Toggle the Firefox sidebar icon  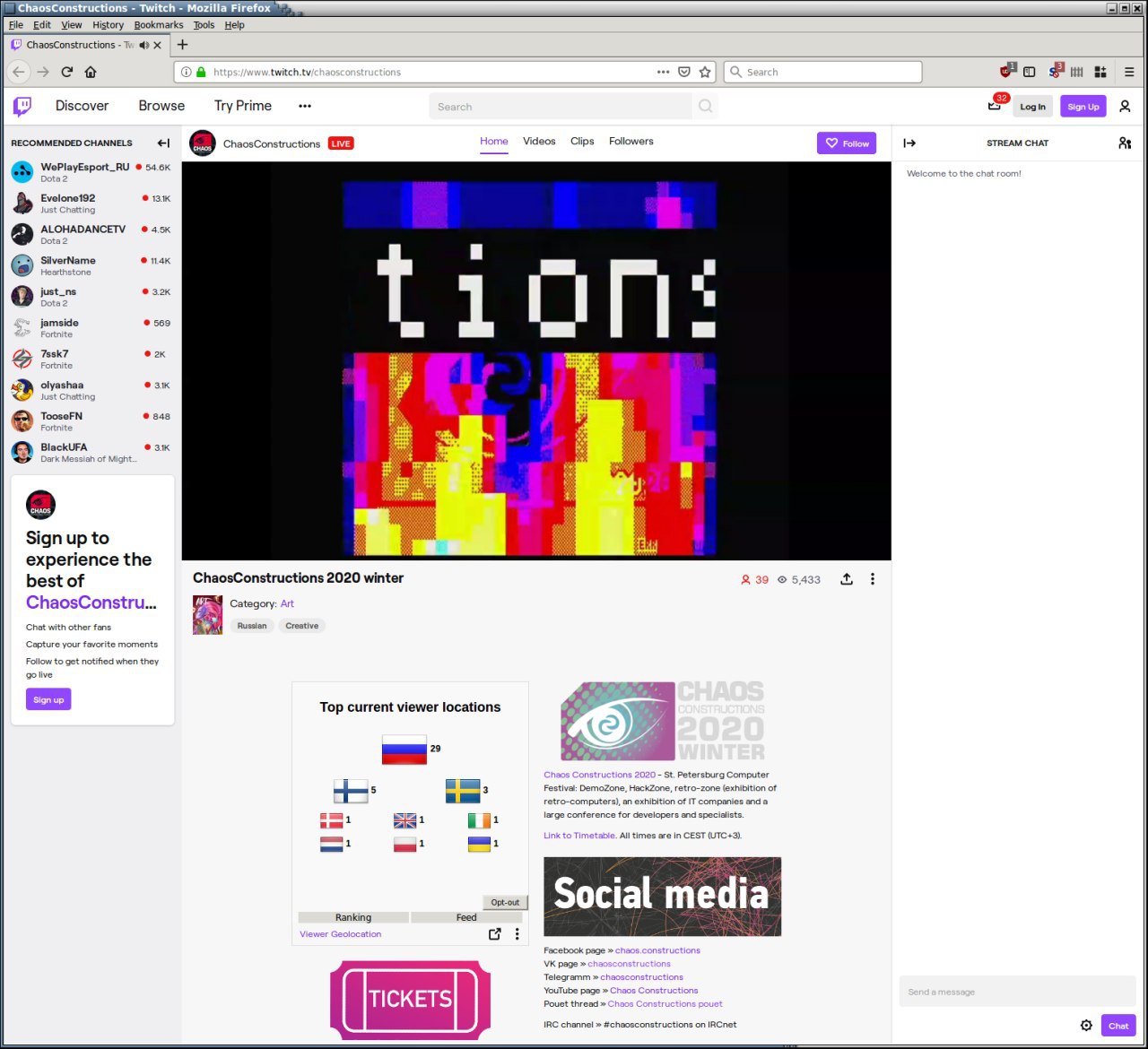click(1030, 72)
